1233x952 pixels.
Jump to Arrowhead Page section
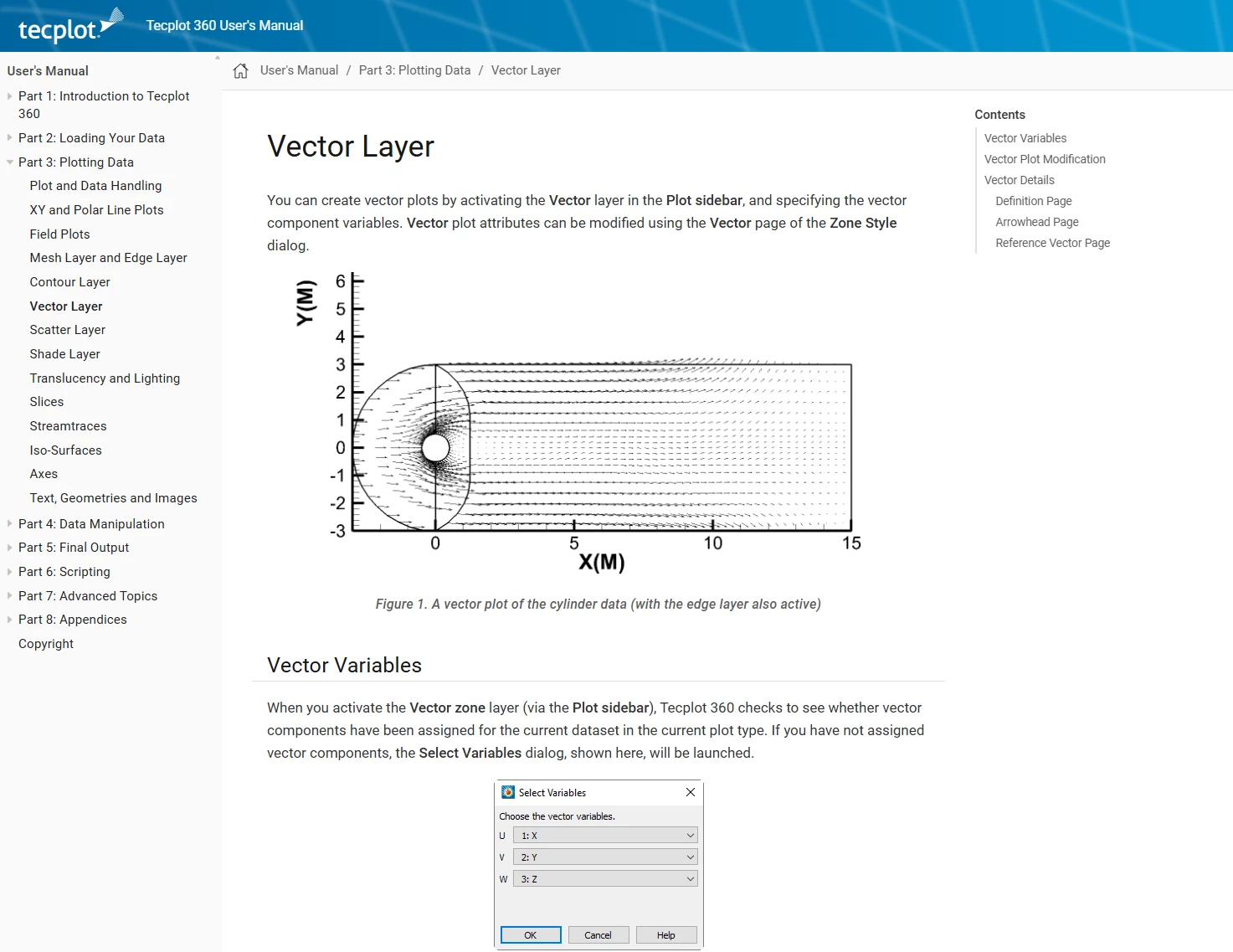point(1037,222)
